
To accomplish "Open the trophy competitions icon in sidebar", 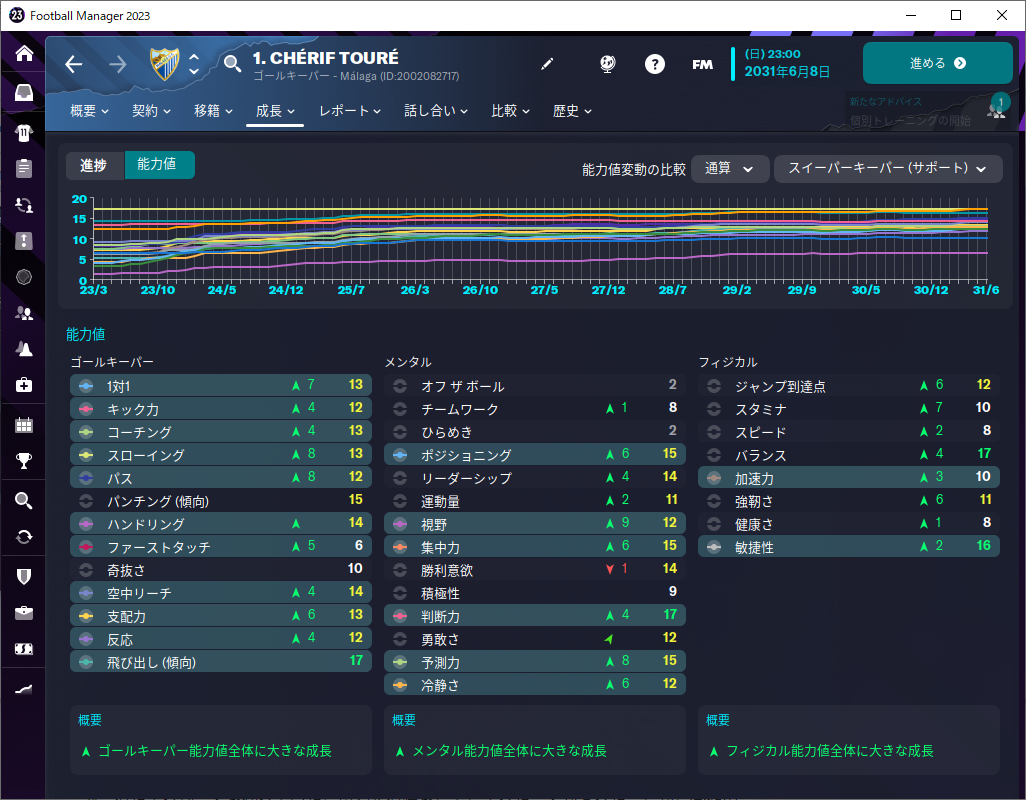I will [24, 461].
